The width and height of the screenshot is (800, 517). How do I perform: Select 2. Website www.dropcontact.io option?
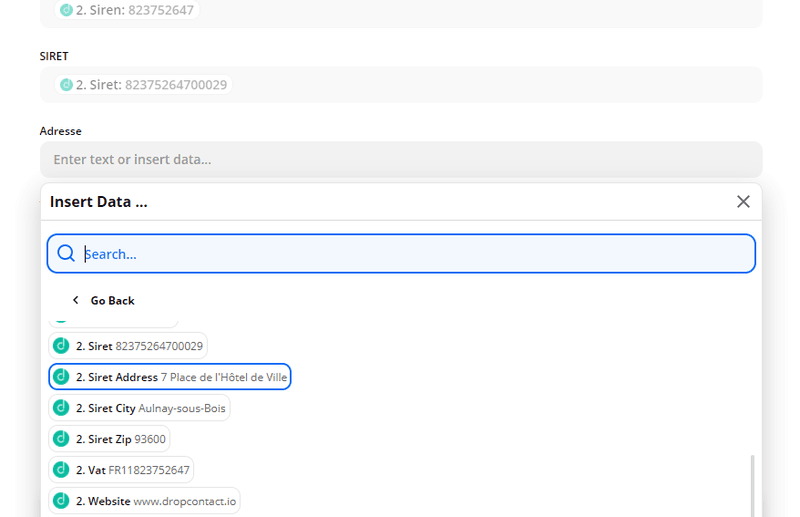click(144, 501)
